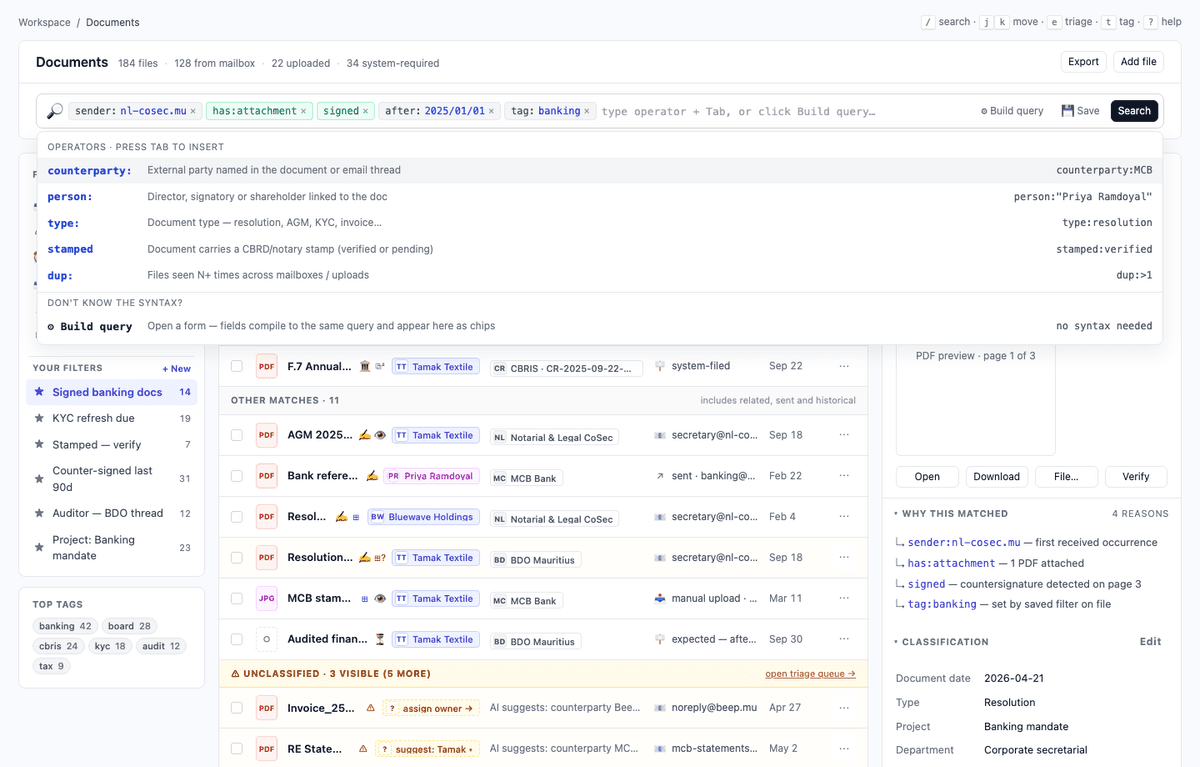Create a new saved filter
This screenshot has height=767, width=1200.
pos(177,369)
